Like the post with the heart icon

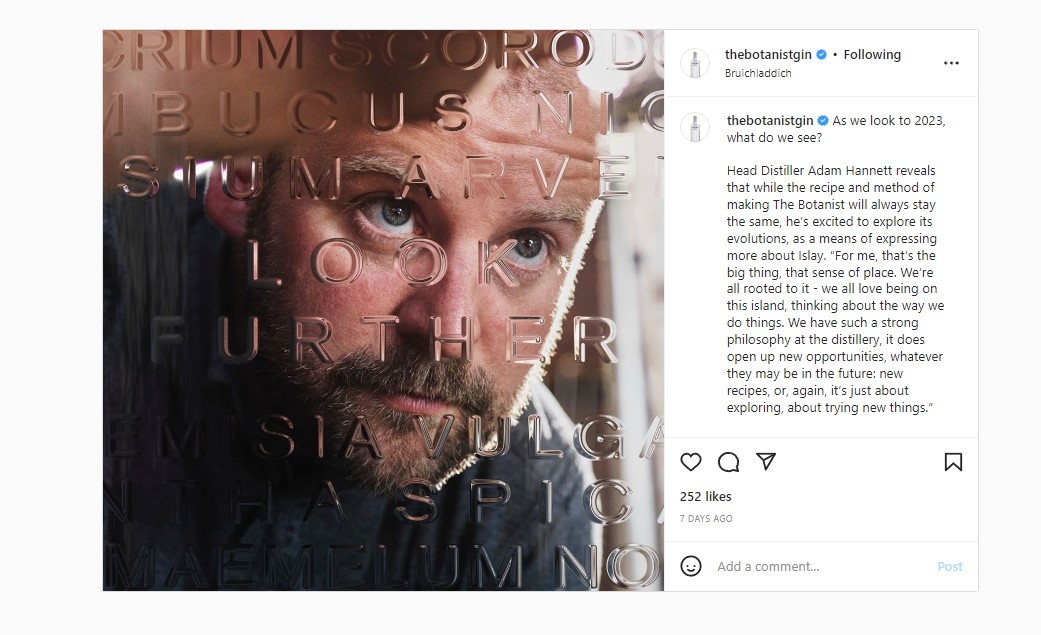pos(690,462)
